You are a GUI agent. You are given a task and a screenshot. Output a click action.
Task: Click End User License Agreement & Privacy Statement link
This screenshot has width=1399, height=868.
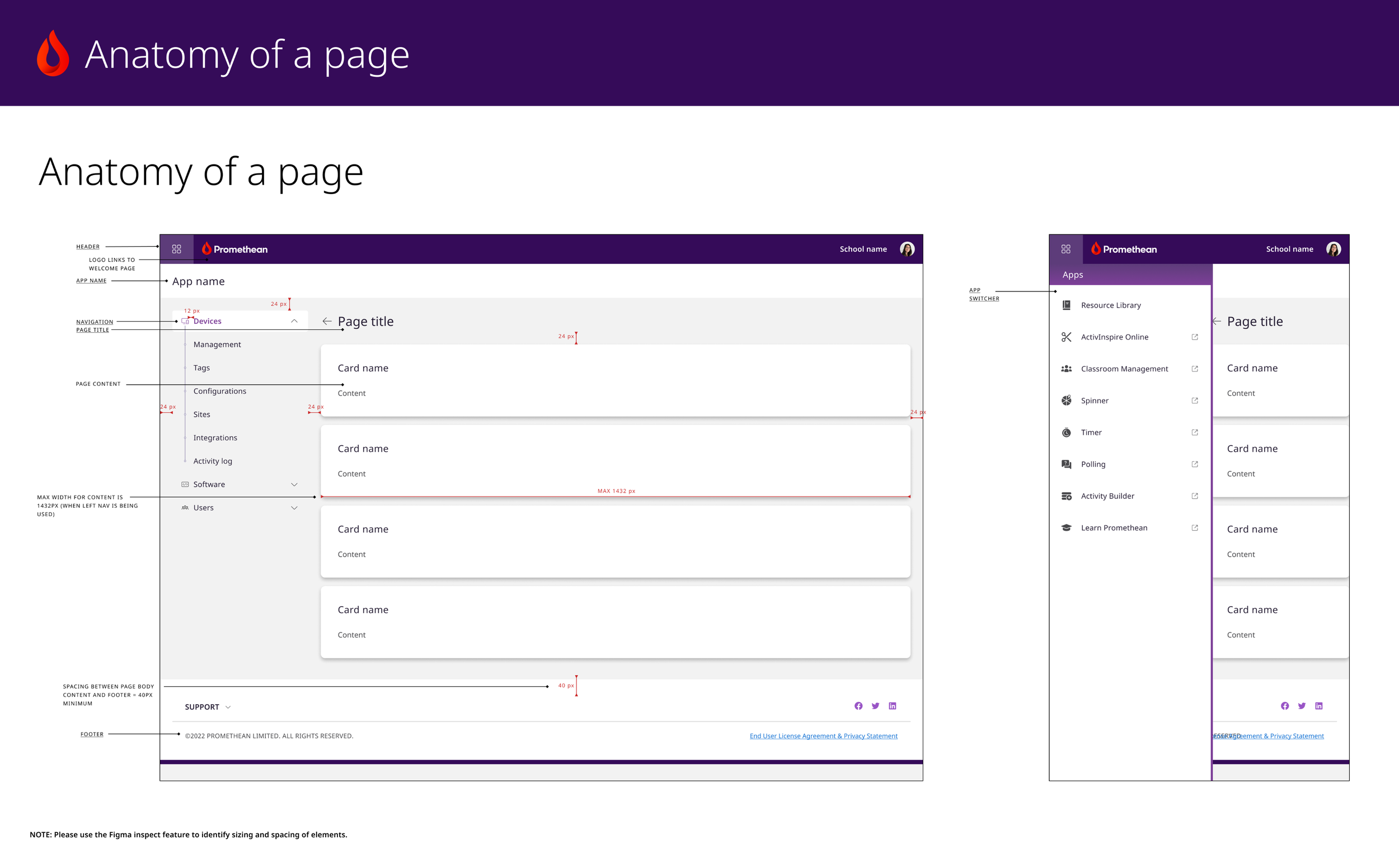(823, 736)
